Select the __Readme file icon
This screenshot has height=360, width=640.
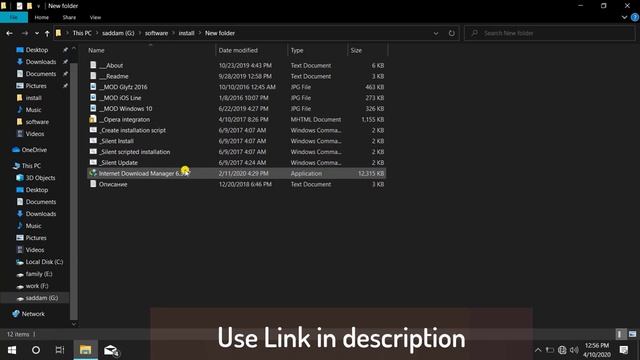93,76
